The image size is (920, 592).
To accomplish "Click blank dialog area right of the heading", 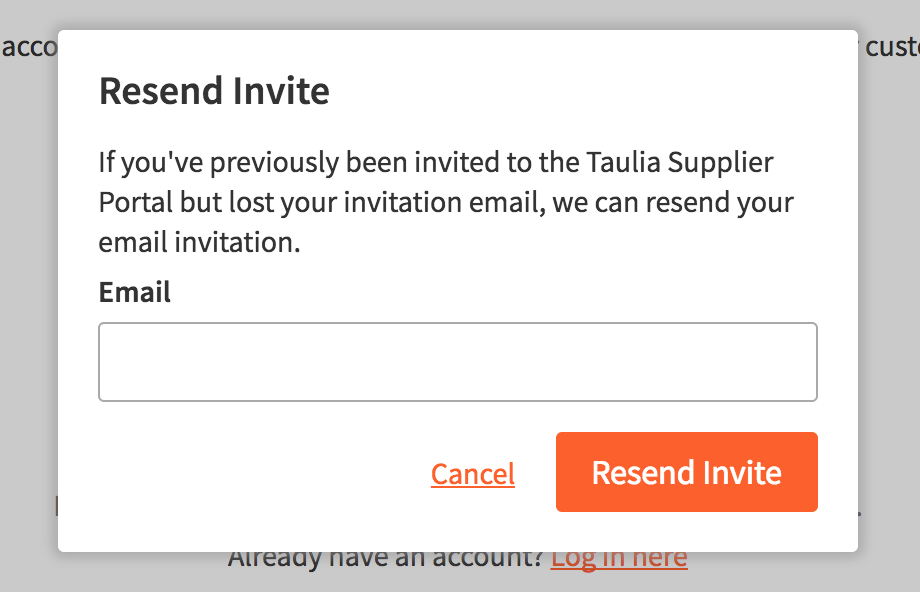I will tap(600, 92).
